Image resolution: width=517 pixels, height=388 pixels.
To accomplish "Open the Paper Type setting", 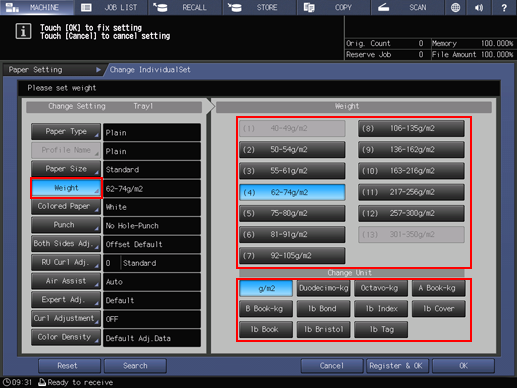I will pyautogui.click(x=66, y=132).
